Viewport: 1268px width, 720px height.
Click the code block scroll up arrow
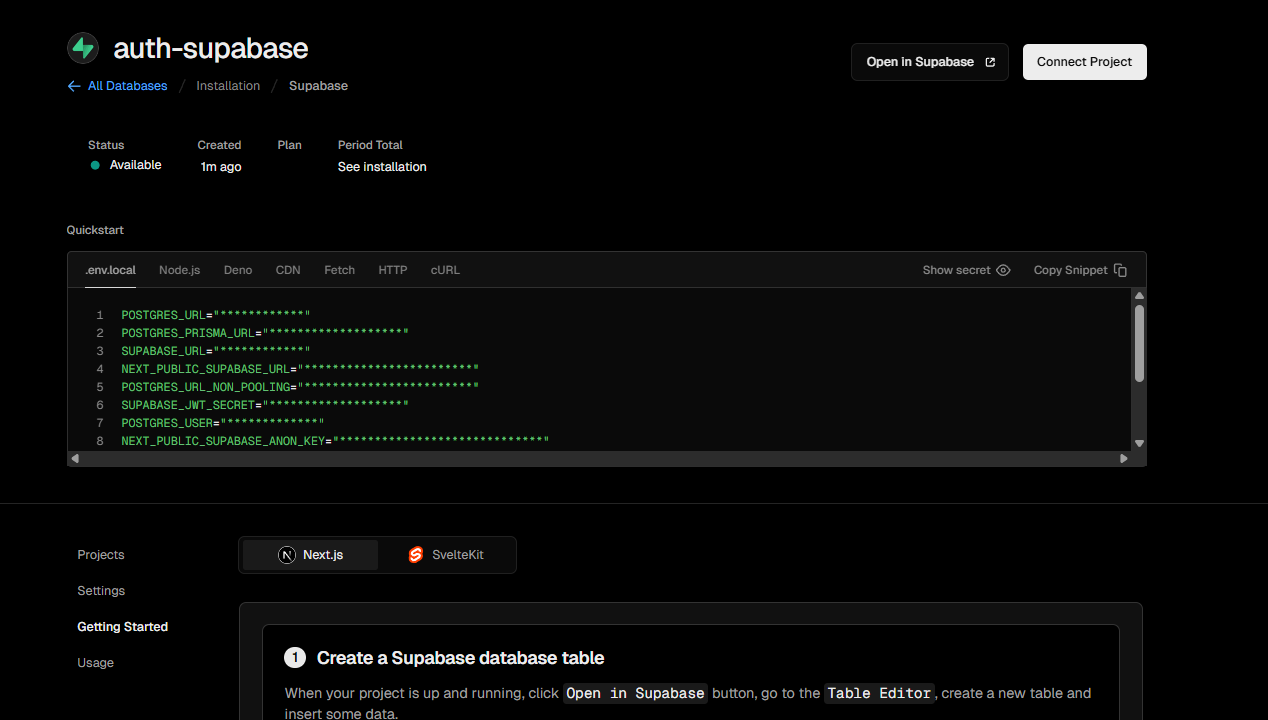click(x=1139, y=296)
